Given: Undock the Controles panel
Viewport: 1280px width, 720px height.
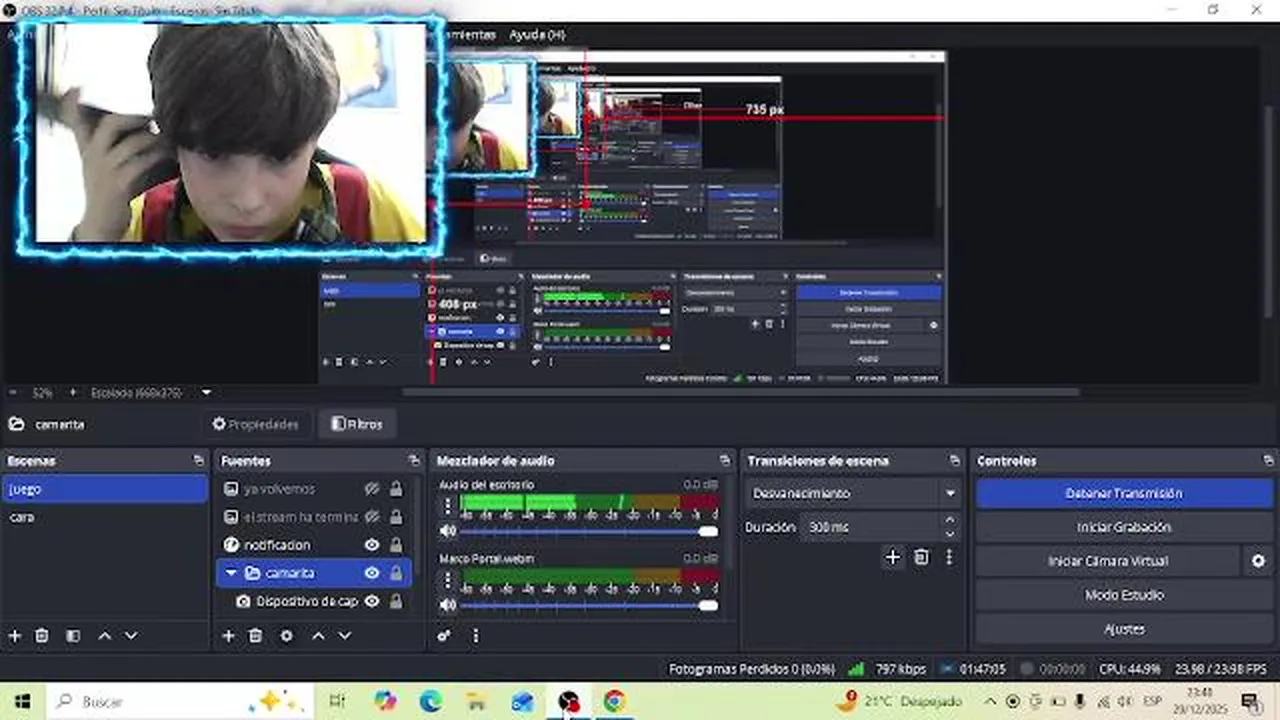Looking at the screenshot, I should tap(1268, 461).
